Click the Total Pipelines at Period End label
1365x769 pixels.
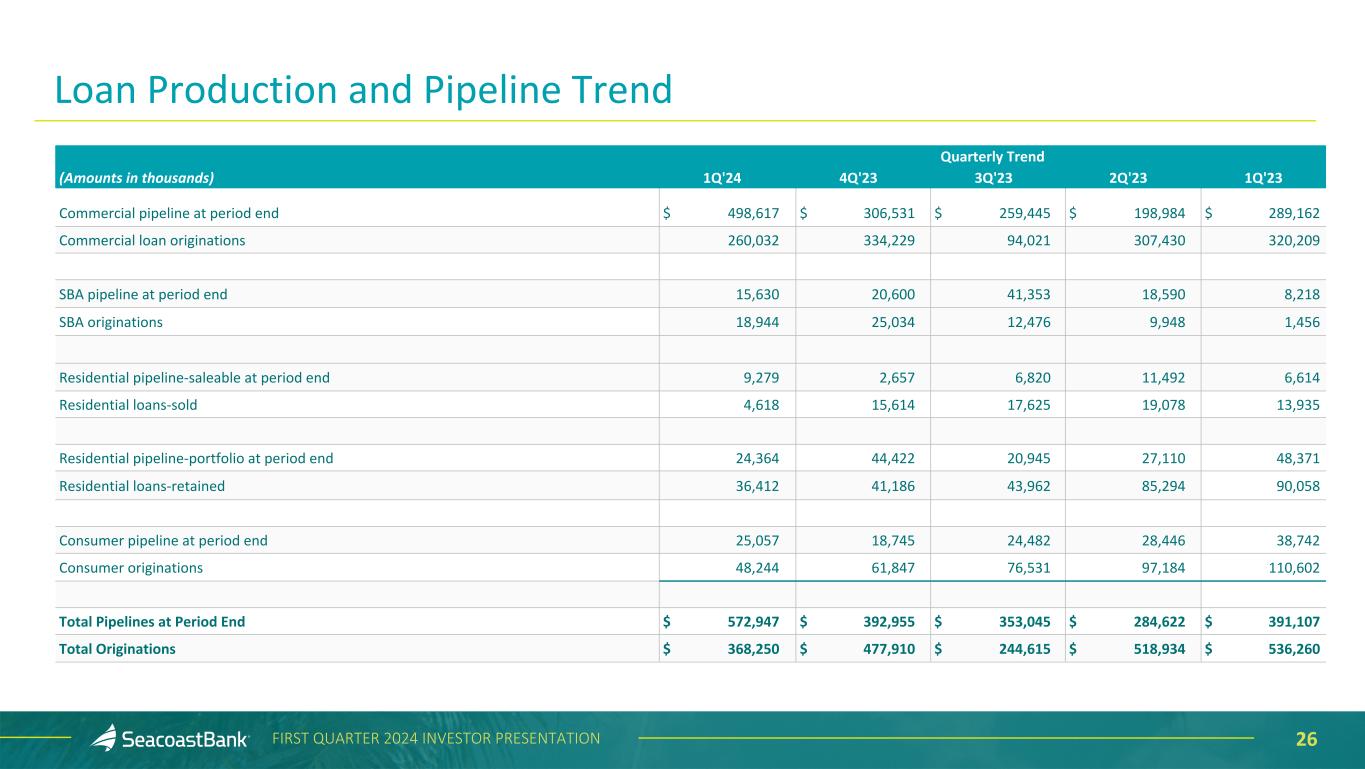tap(152, 622)
